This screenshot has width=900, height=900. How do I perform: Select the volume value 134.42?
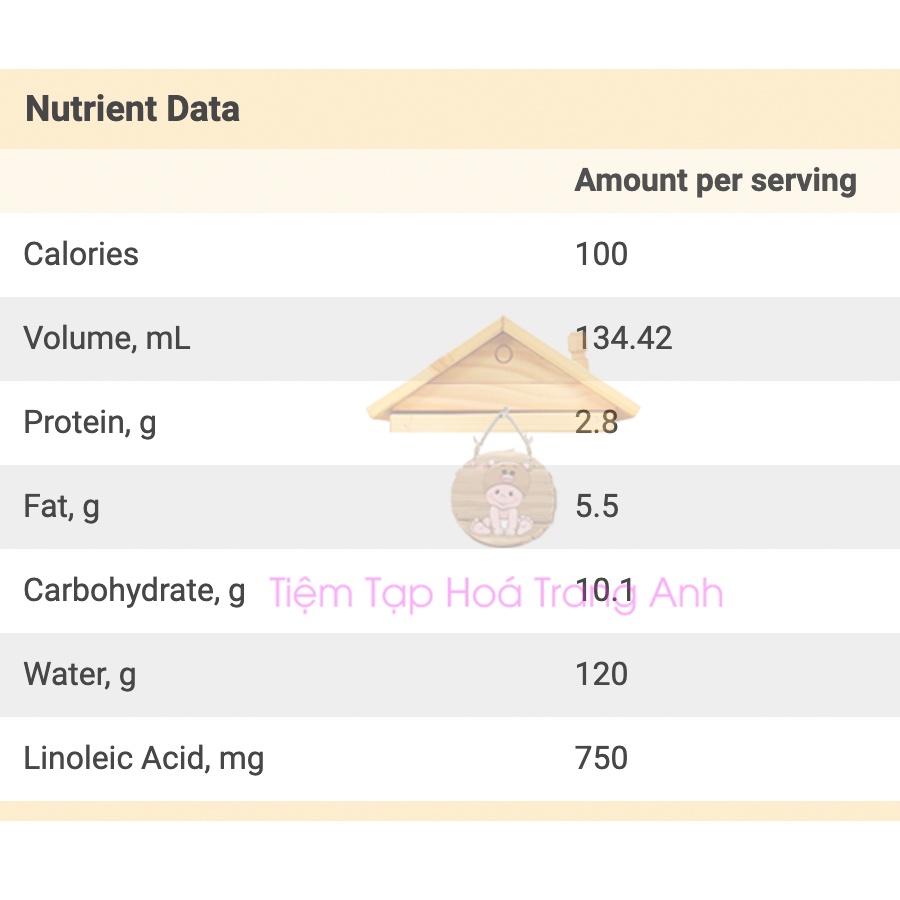tap(624, 338)
